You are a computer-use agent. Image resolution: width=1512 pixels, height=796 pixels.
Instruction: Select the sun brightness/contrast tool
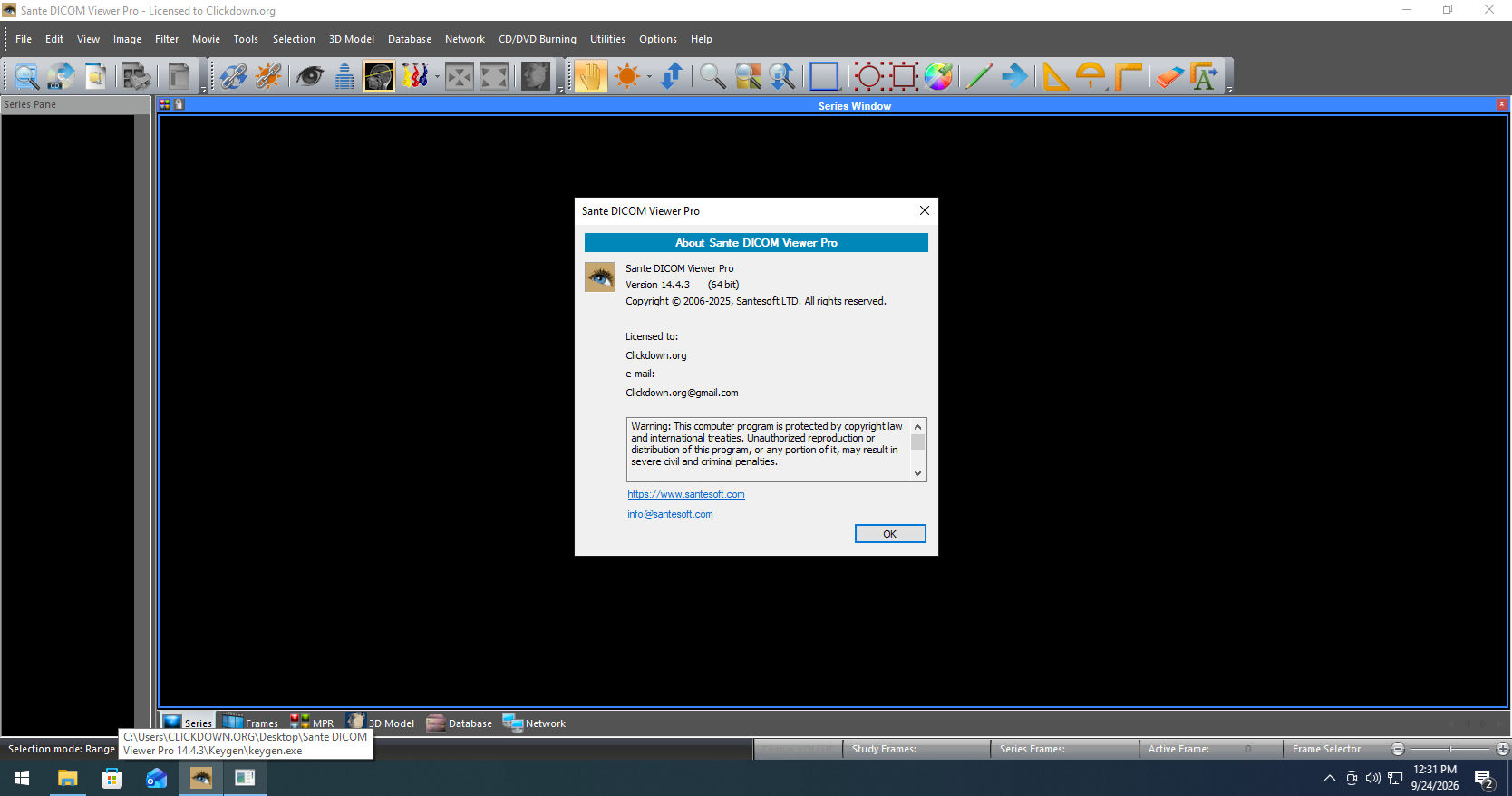point(626,76)
